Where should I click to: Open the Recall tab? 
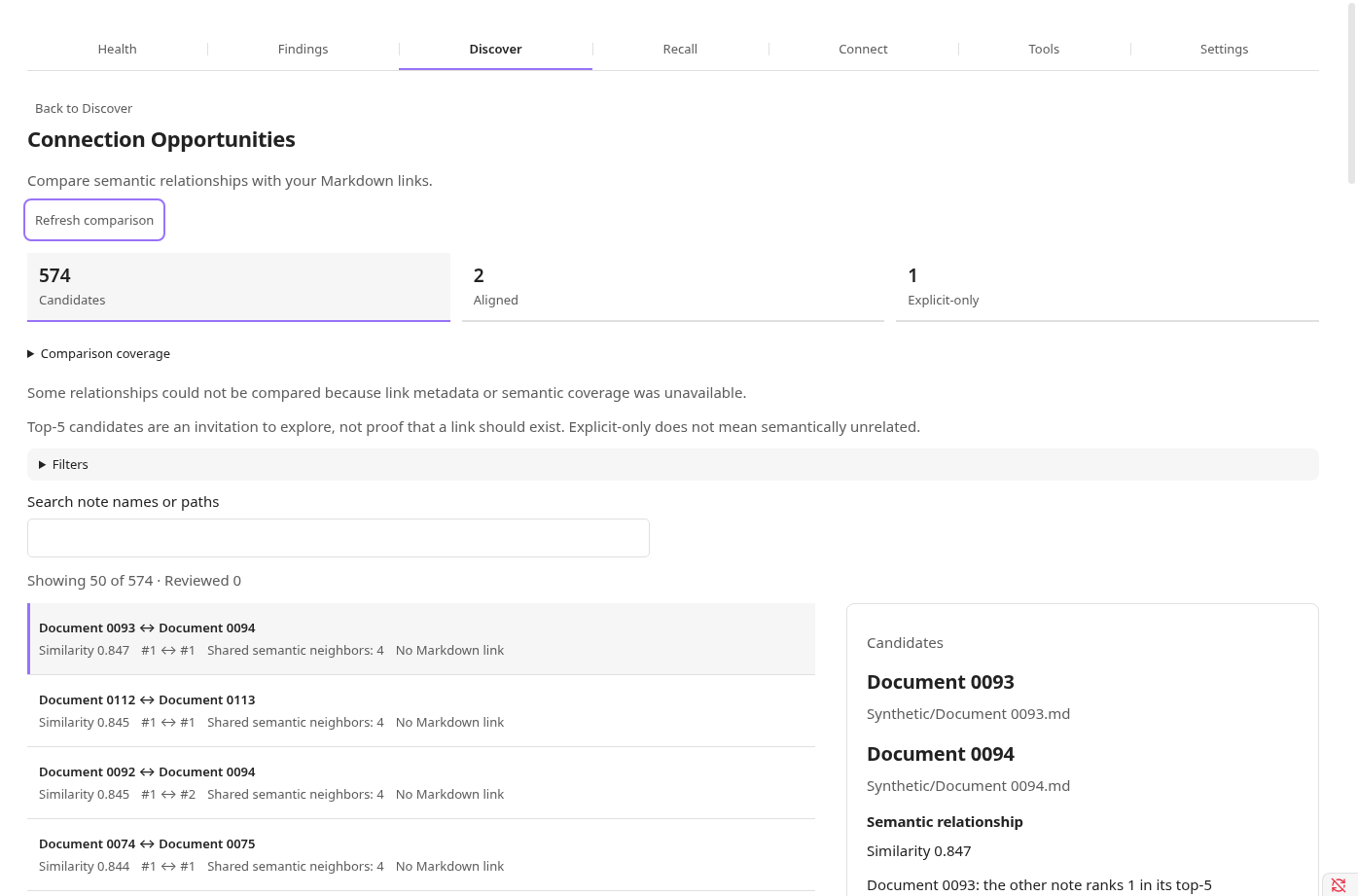tap(680, 49)
